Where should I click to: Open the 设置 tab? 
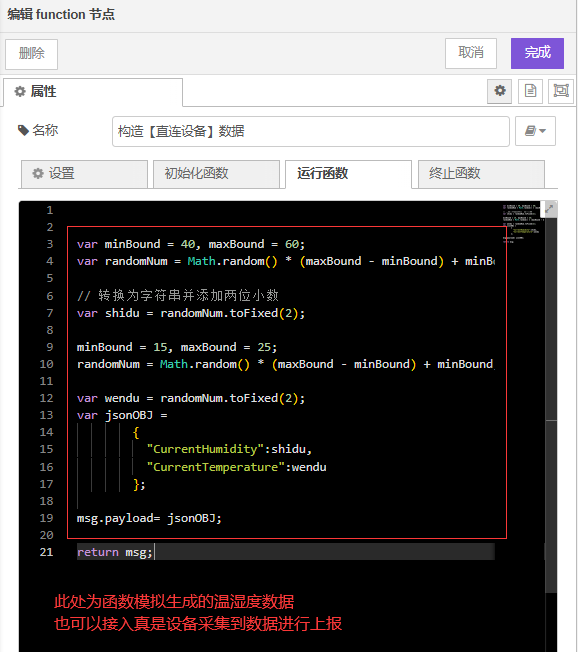pos(84,174)
